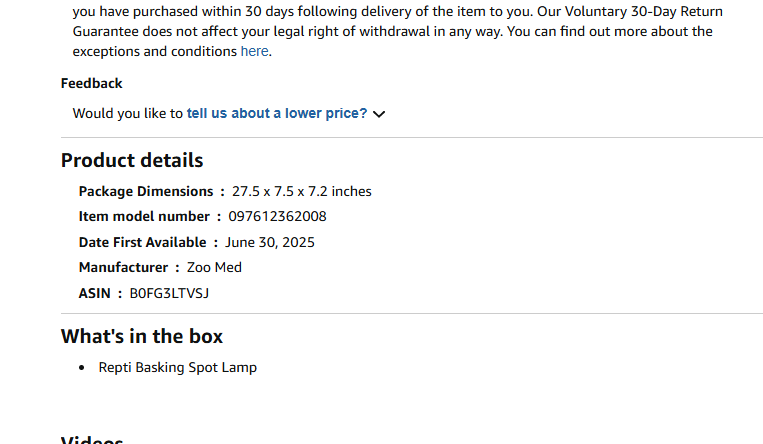Select the Zoo Med manufacturer name
This screenshot has height=444, width=763.
click(x=214, y=267)
